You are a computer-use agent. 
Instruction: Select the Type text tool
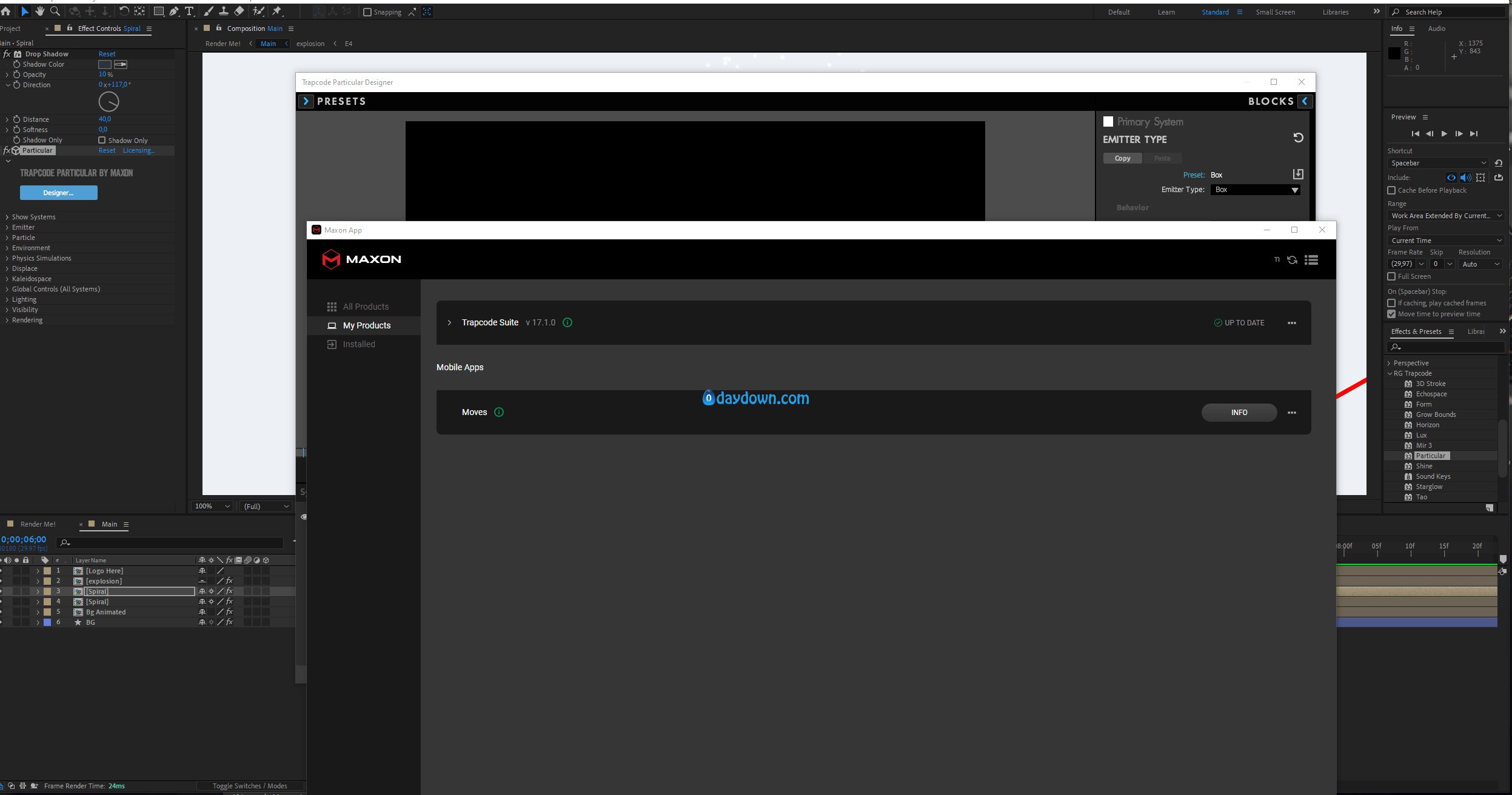coord(189,11)
